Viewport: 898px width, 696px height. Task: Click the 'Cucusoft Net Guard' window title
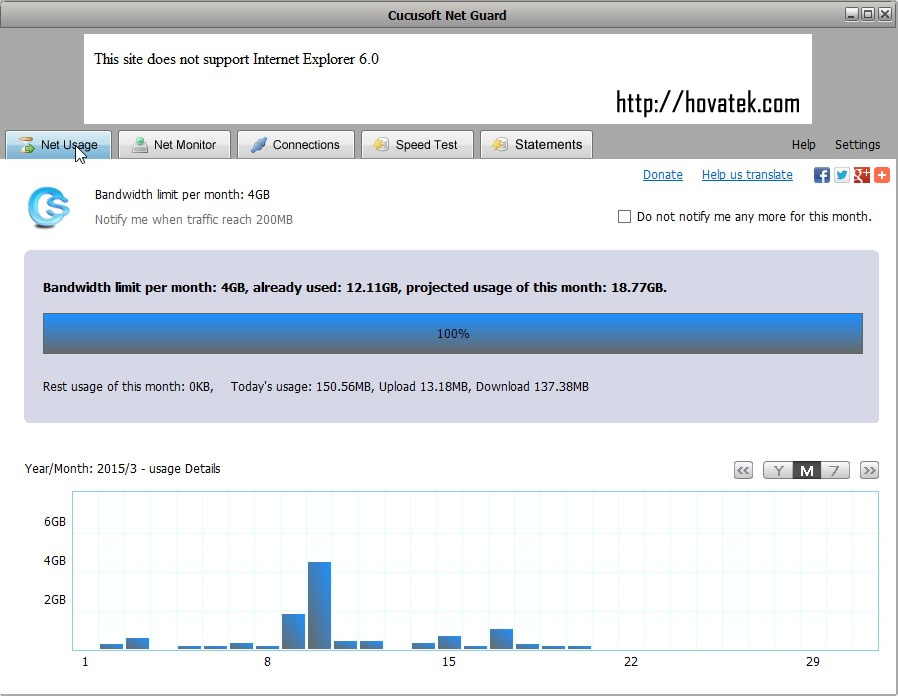click(447, 15)
